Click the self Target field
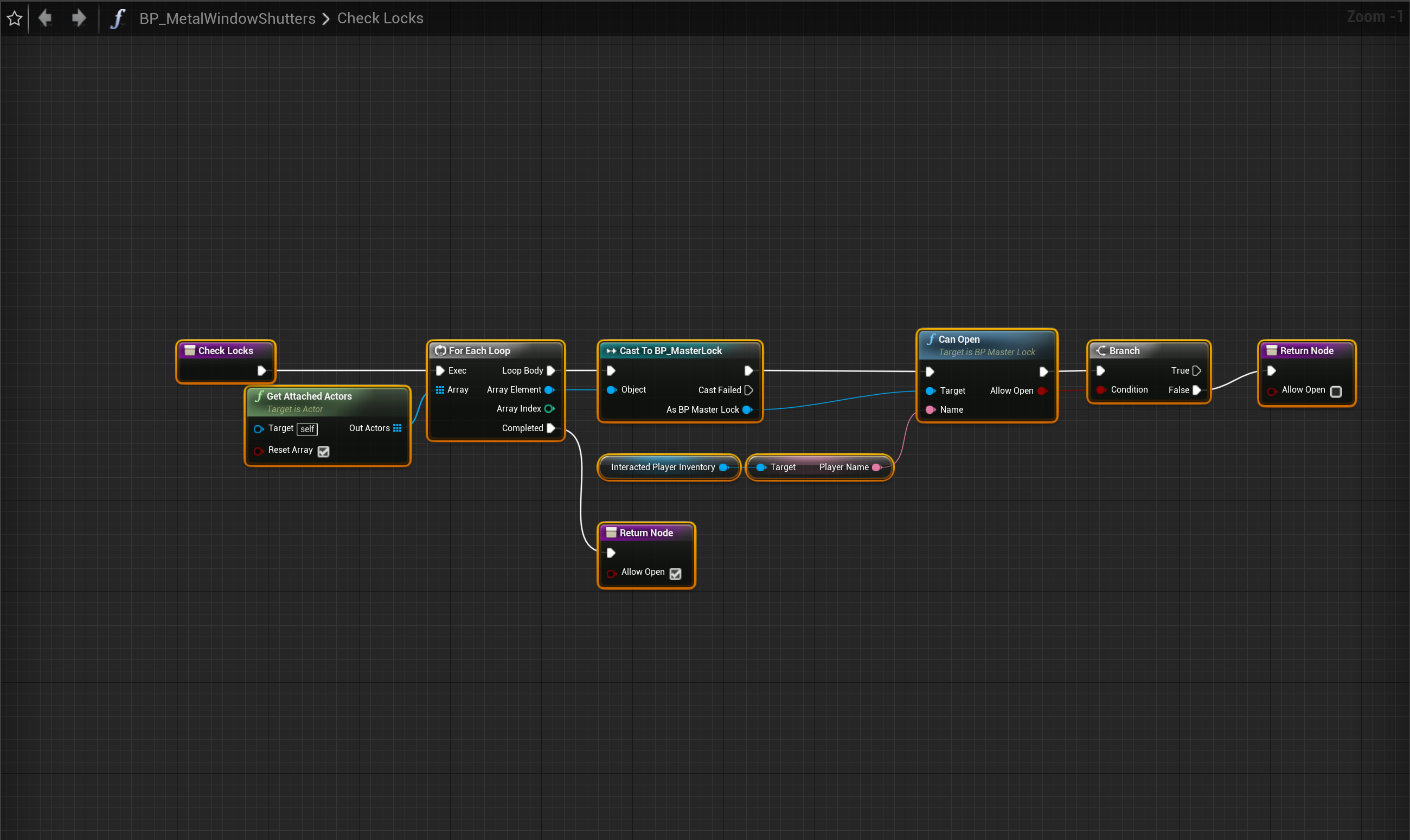This screenshot has width=1410, height=840. [x=307, y=429]
